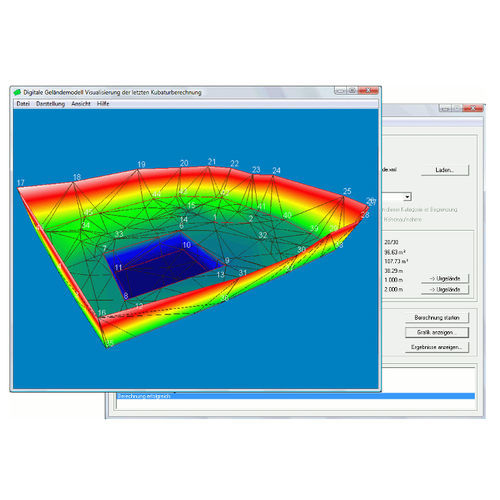Click terrain point label 18
500x500 pixels.
click(77, 177)
